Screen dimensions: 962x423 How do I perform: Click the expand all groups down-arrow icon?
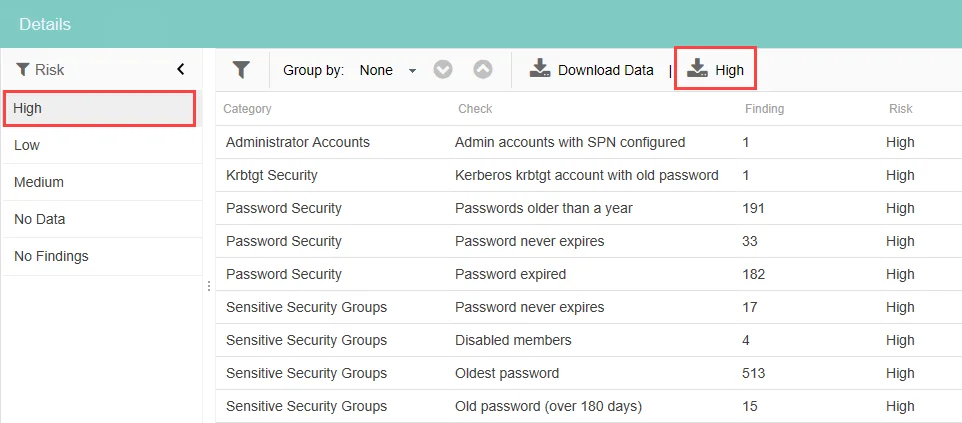click(443, 70)
